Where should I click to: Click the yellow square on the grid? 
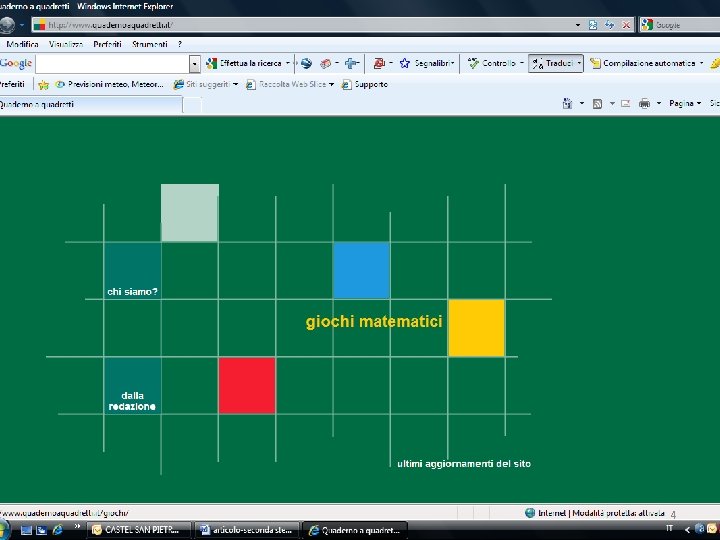tap(476, 328)
